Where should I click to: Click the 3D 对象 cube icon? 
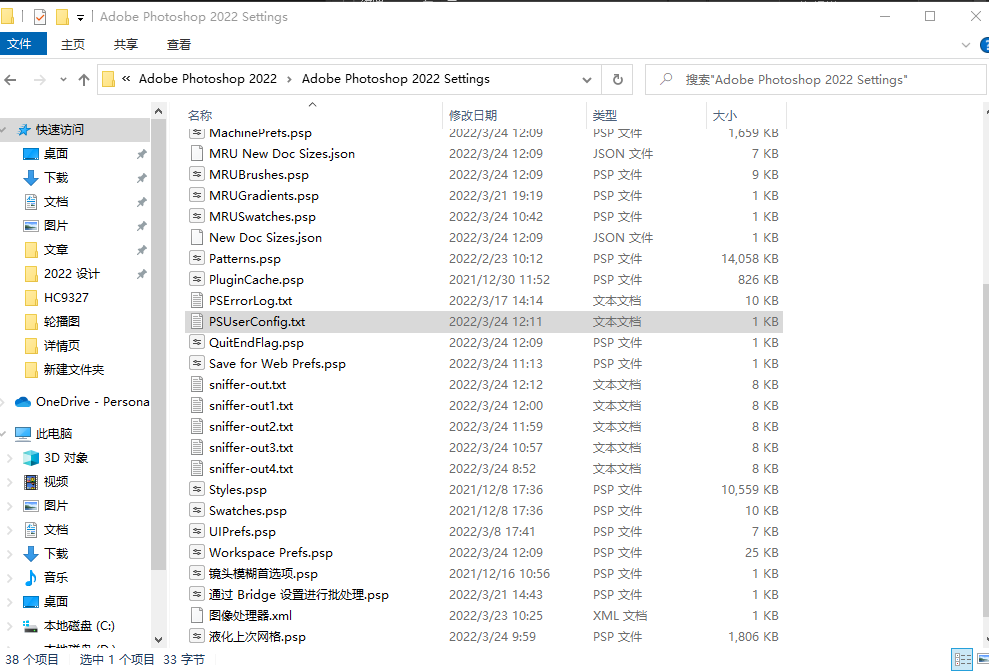pos(31,458)
